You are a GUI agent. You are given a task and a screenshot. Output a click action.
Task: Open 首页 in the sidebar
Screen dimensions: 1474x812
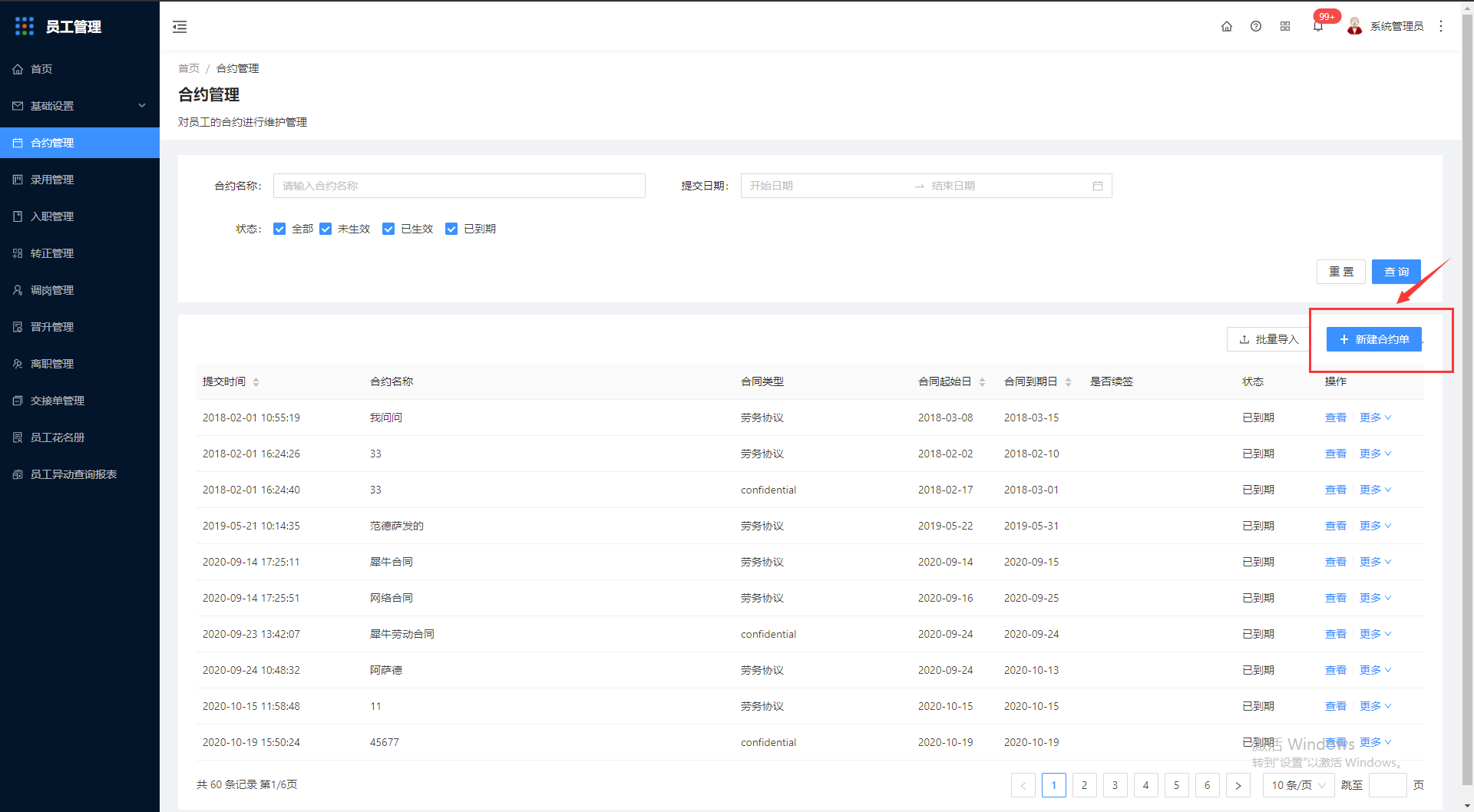(80, 69)
